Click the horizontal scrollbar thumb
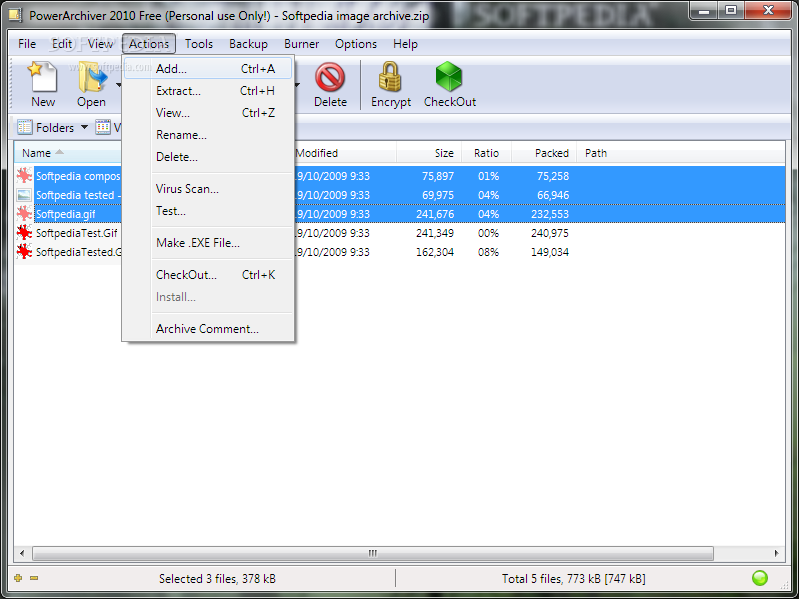This screenshot has width=799, height=599. point(372,553)
